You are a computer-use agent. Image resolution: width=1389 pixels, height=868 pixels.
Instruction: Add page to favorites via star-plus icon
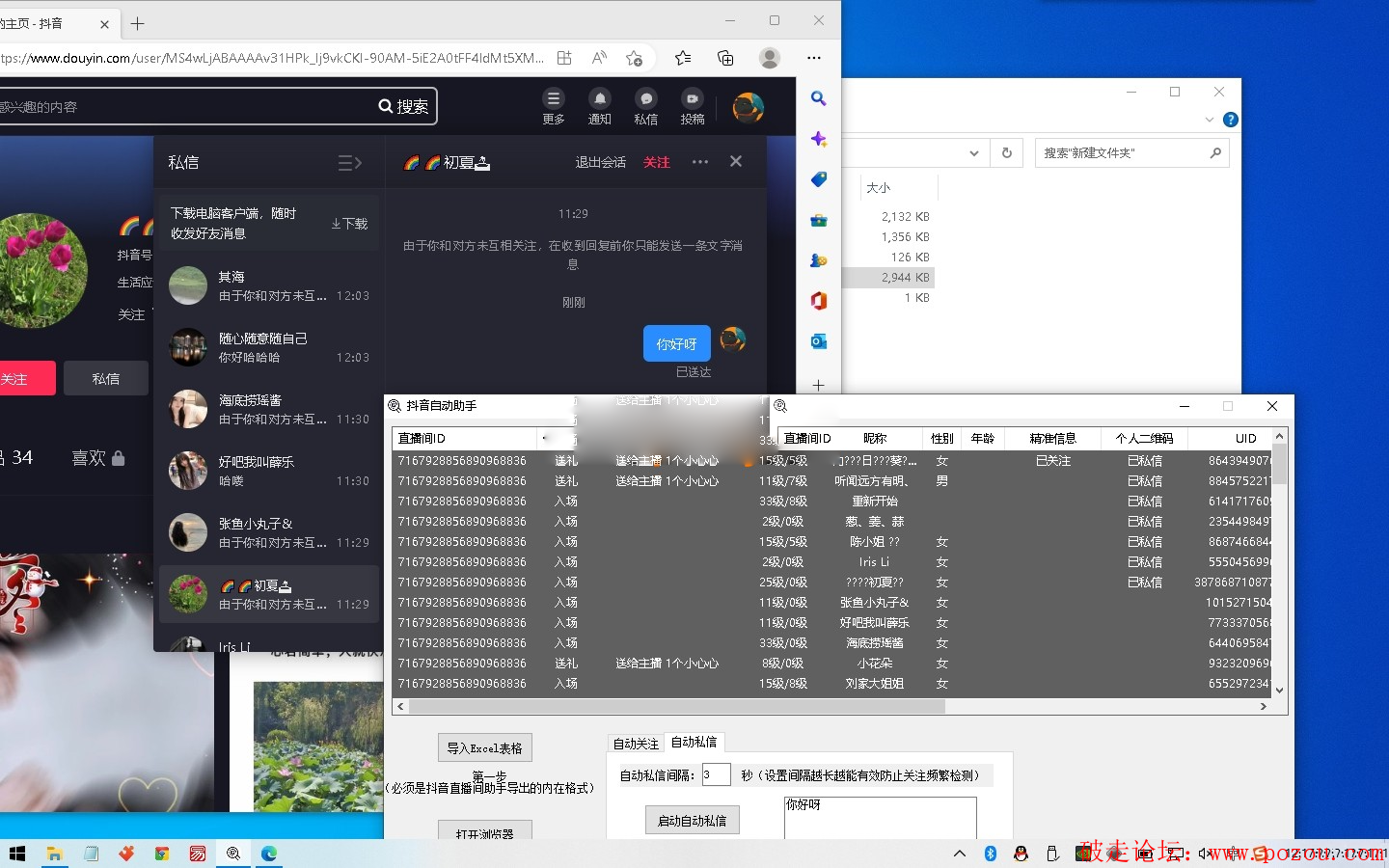(x=634, y=58)
